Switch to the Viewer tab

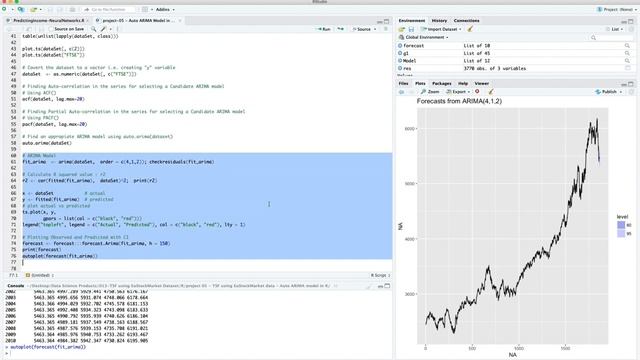click(x=482, y=83)
